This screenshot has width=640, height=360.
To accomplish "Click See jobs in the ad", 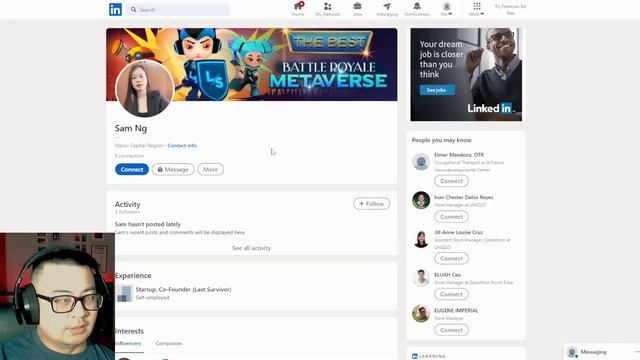I will [x=437, y=90].
